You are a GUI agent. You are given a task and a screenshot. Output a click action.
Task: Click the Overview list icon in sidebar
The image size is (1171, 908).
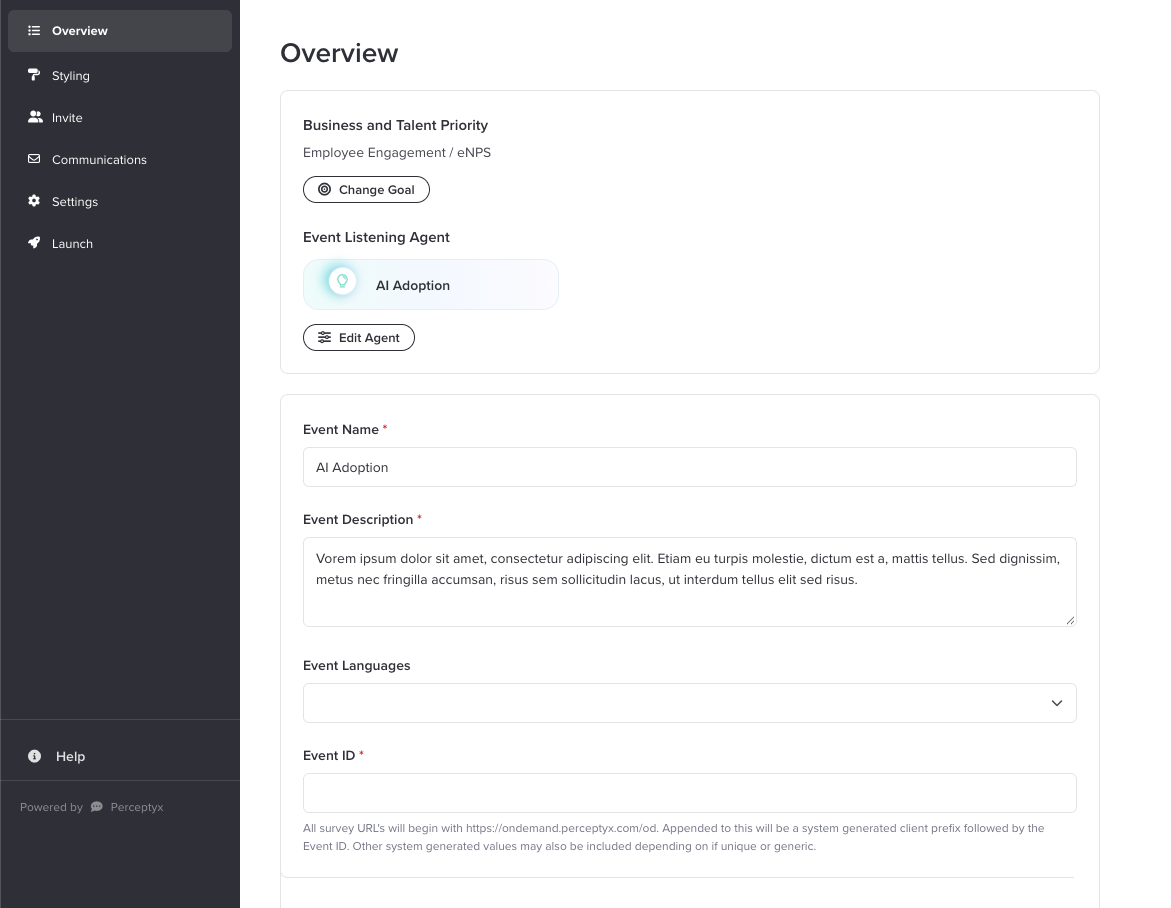34,31
